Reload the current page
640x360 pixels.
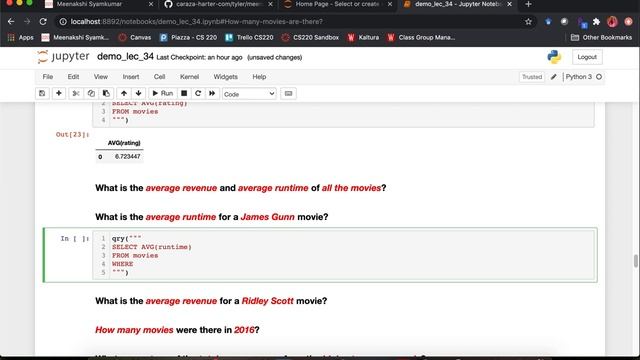(43, 22)
